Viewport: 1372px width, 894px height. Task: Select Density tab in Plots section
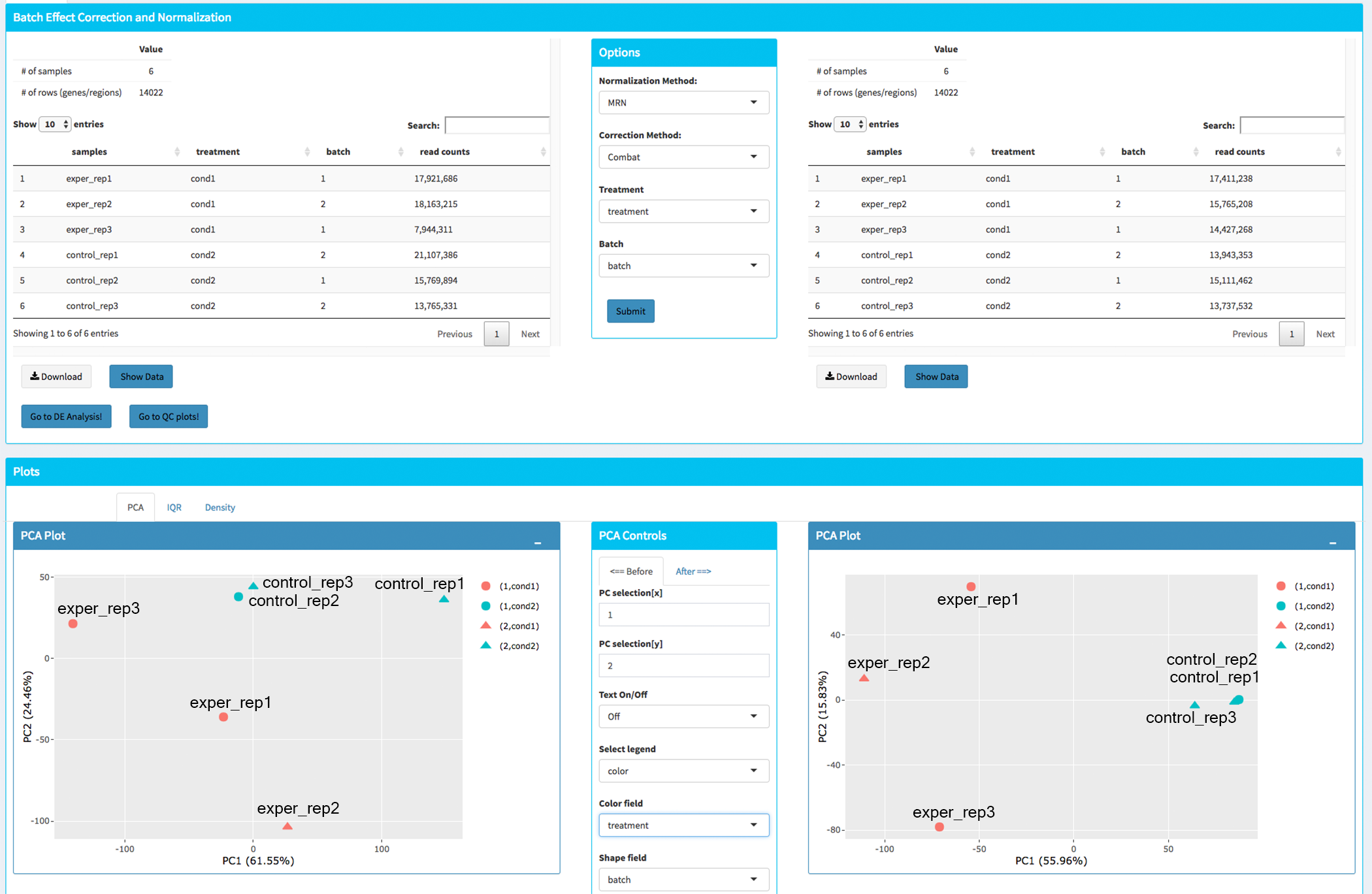tap(218, 507)
